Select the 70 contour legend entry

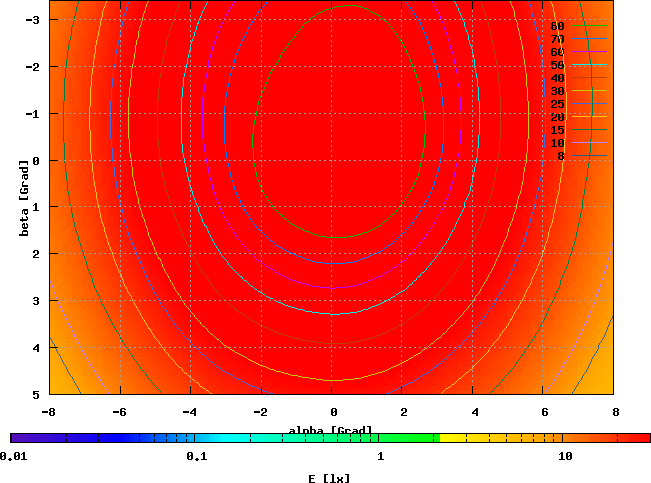(558, 39)
